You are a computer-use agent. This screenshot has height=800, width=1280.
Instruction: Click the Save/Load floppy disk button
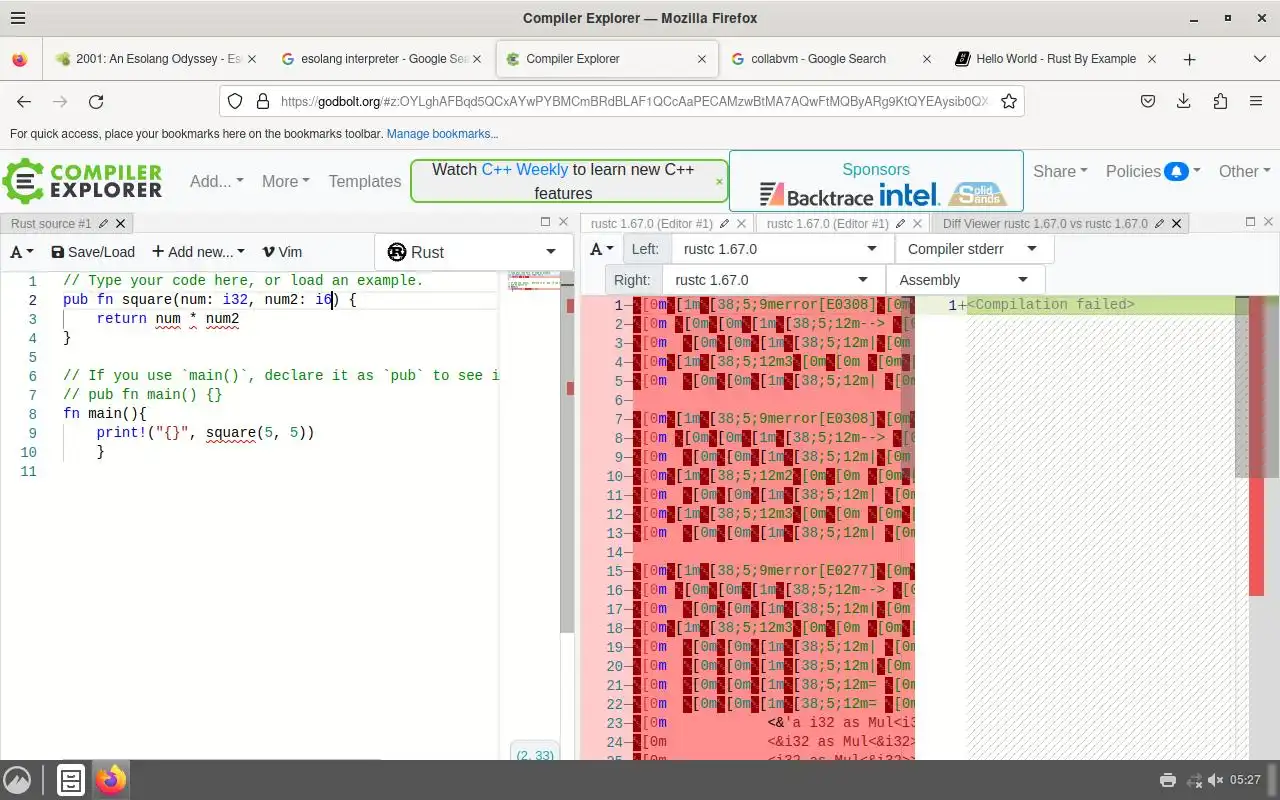[x=93, y=252]
